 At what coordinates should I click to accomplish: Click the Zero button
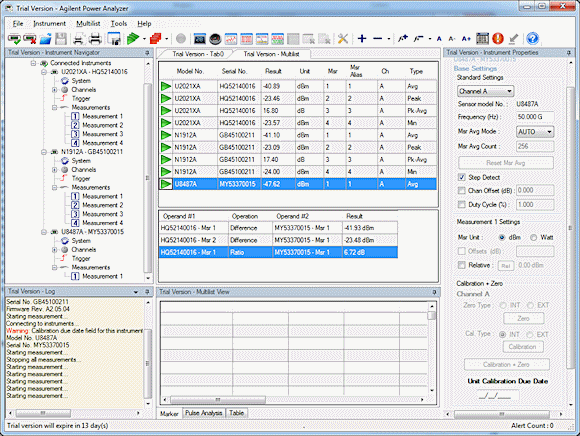pos(523,318)
